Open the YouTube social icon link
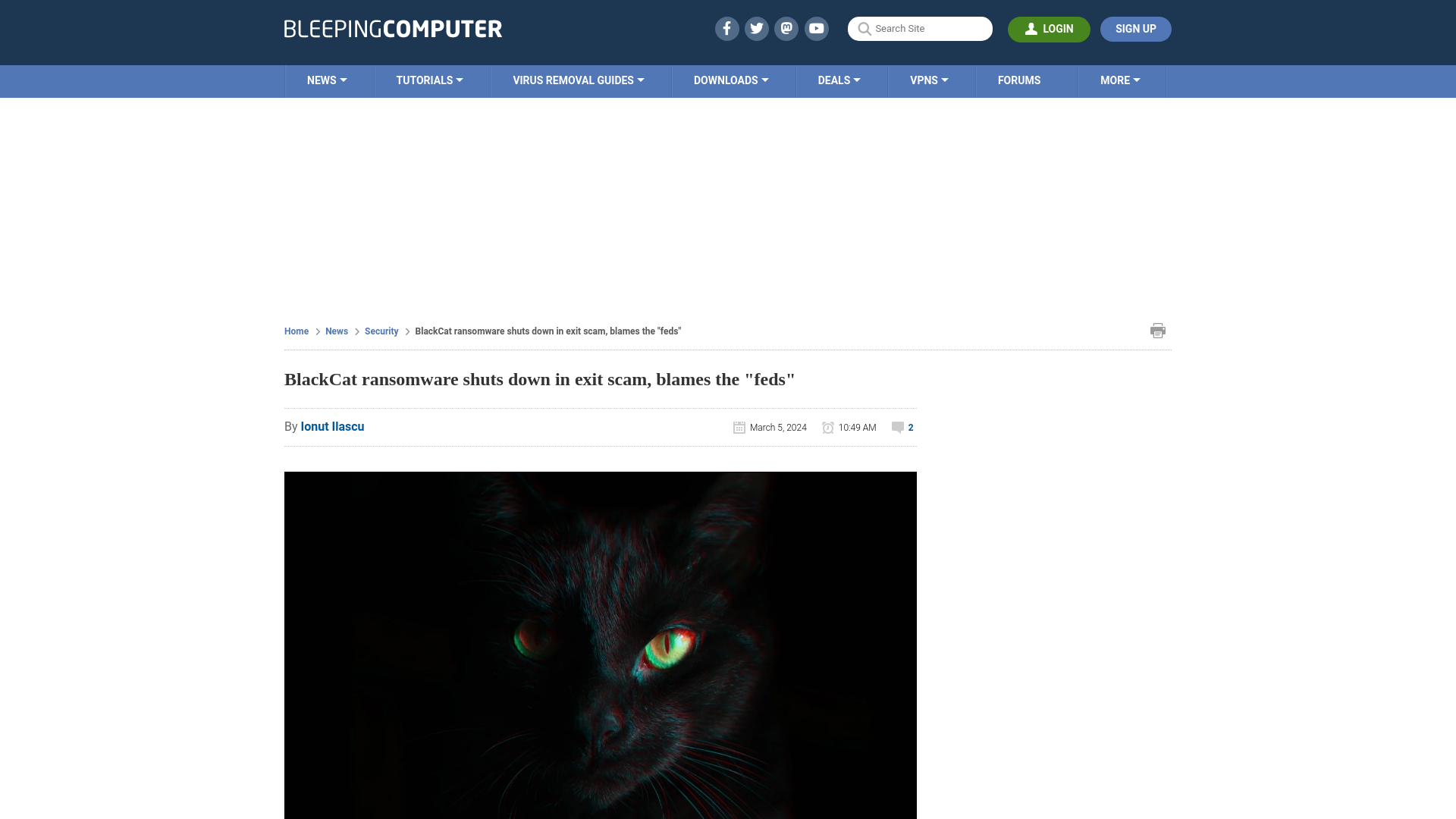Viewport: 1456px width, 819px height. [817, 28]
